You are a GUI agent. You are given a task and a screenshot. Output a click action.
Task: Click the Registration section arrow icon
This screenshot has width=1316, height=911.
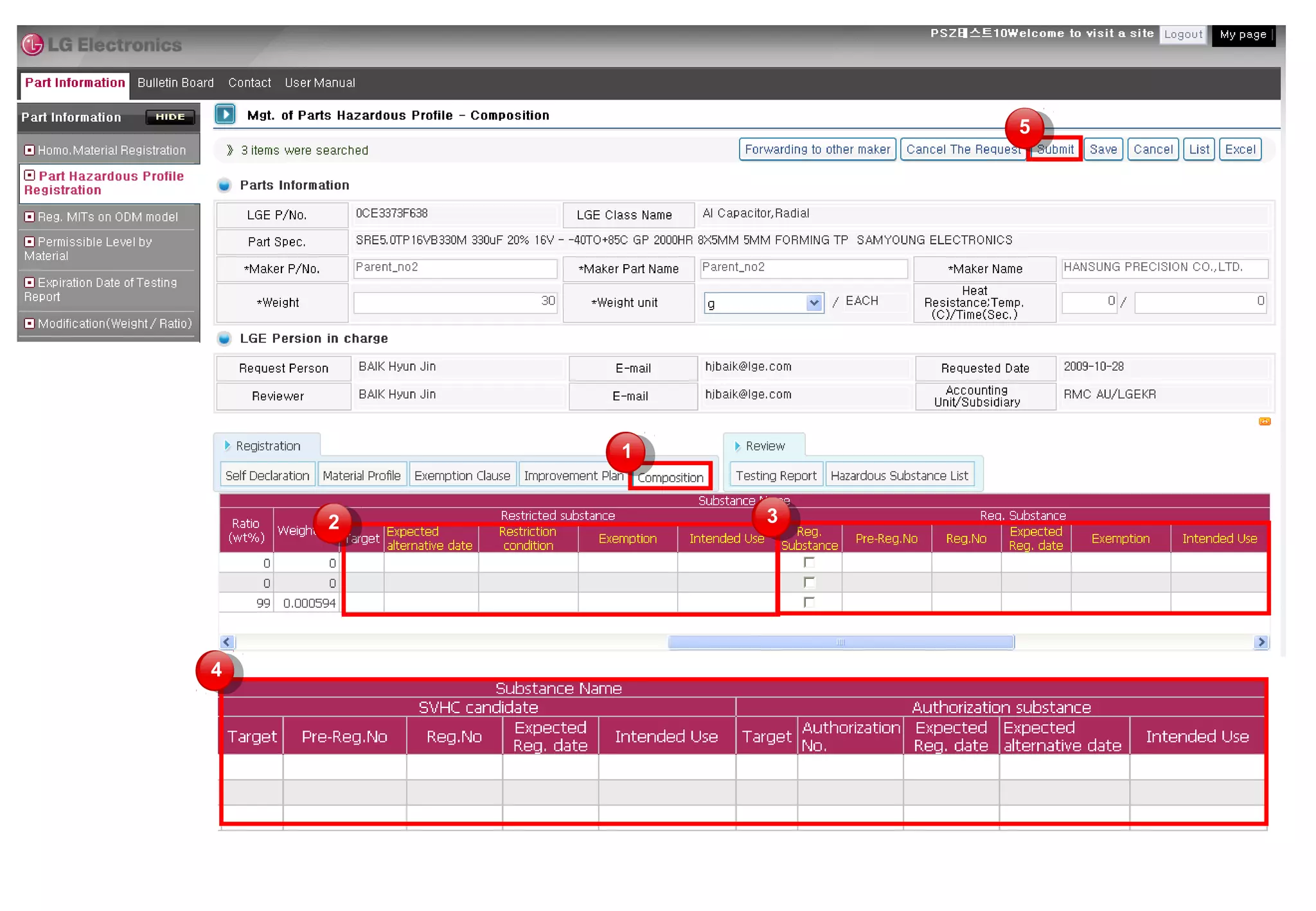(x=227, y=445)
